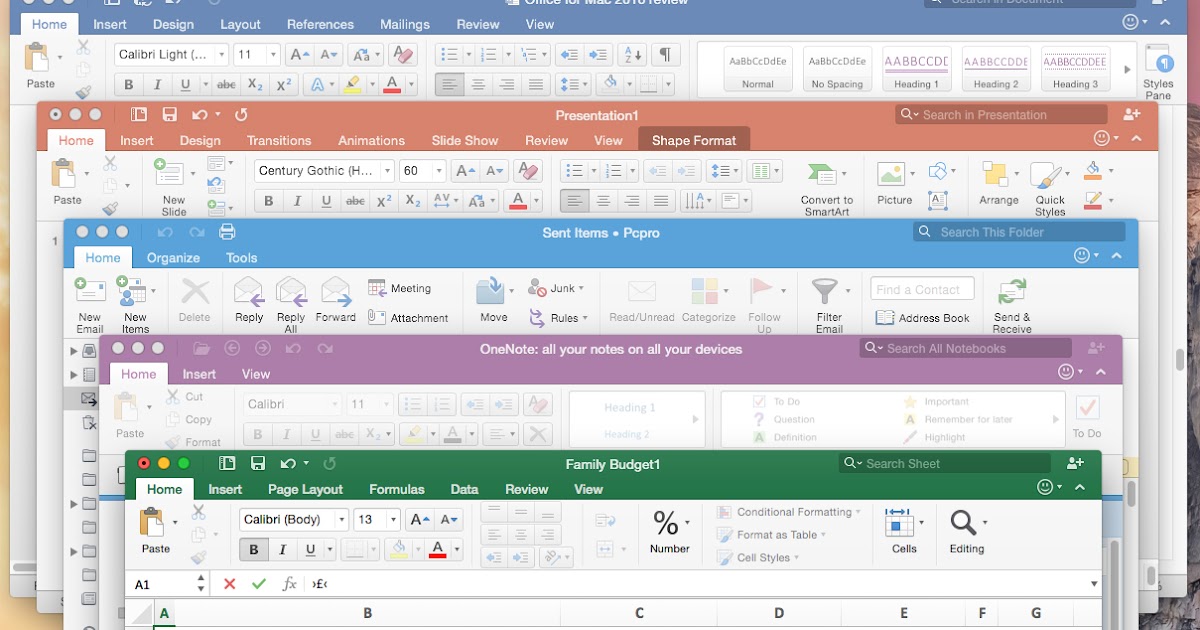Open Excel font name Calibri (Body) dropdown
1200x630 pixels.
341,520
